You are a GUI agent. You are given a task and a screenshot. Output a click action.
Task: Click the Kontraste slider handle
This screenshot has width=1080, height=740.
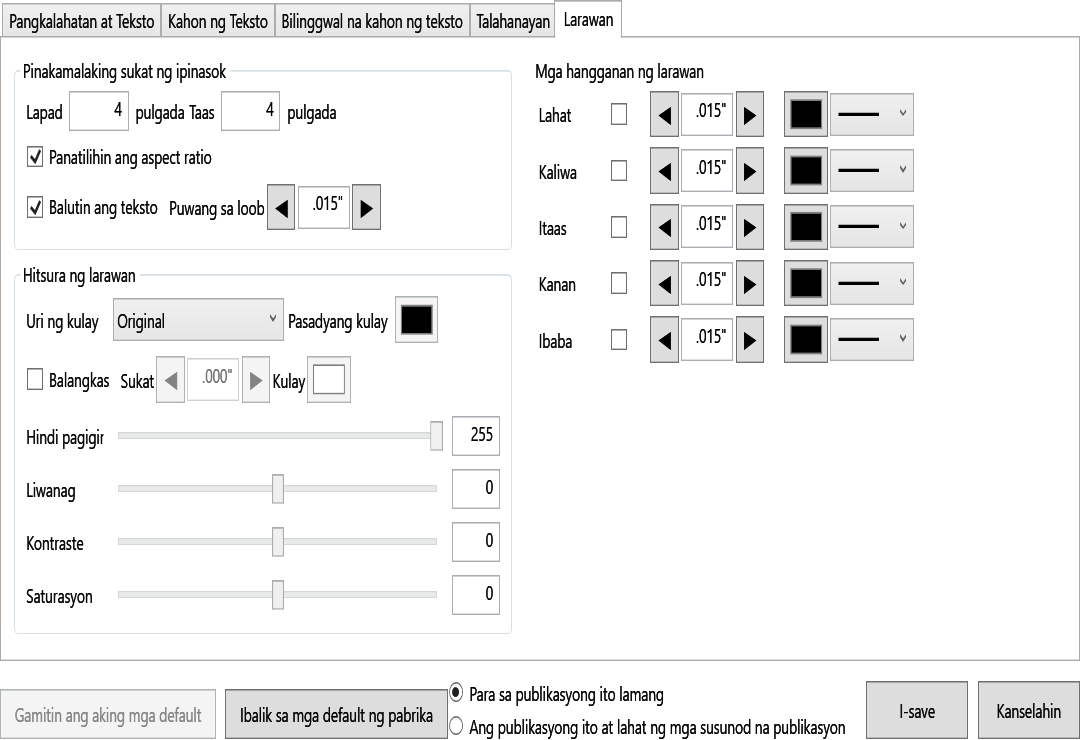(278, 542)
